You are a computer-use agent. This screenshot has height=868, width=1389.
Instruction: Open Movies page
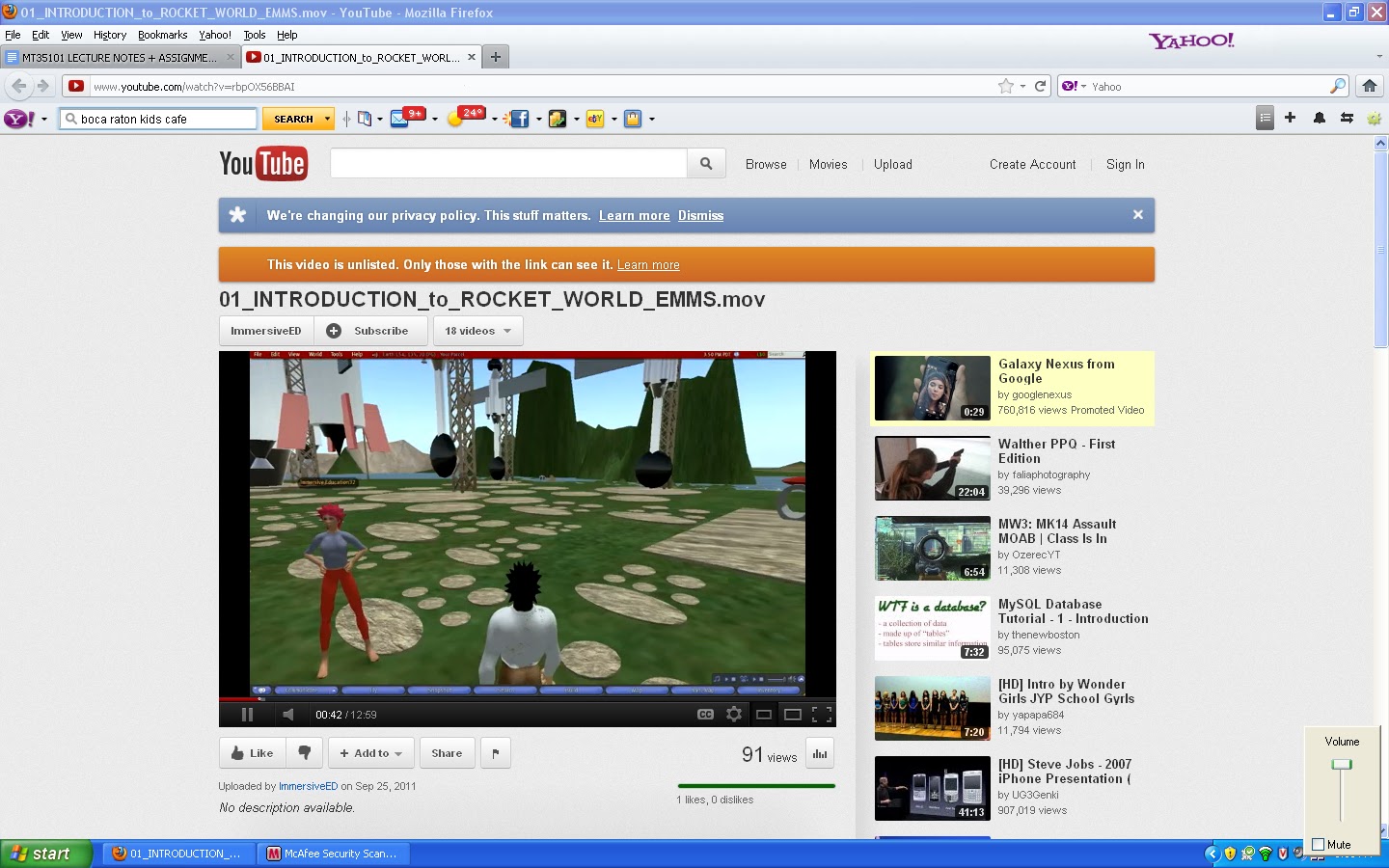click(x=828, y=165)
